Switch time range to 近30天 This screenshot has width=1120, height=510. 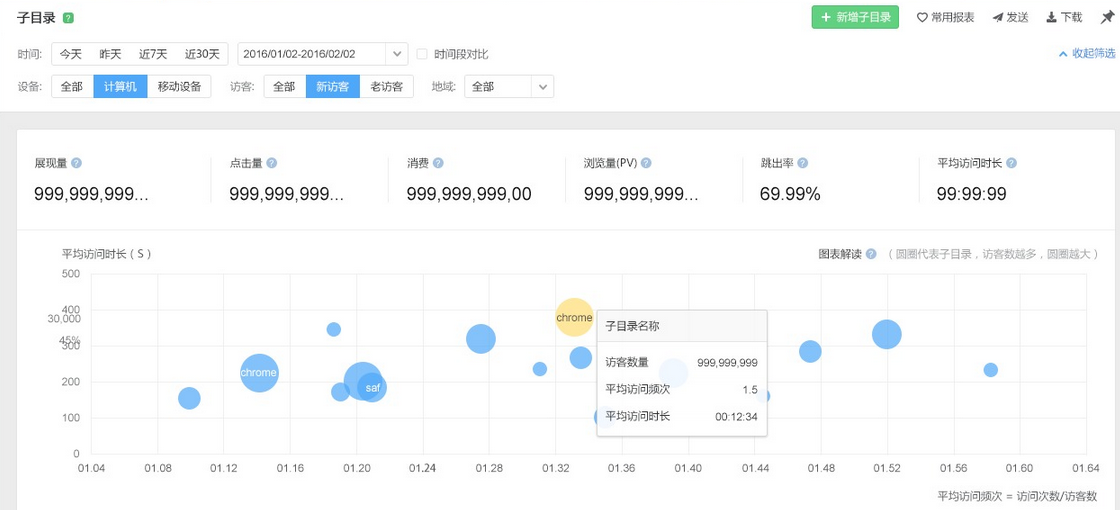pyautogui.click(x=202, y=54)
